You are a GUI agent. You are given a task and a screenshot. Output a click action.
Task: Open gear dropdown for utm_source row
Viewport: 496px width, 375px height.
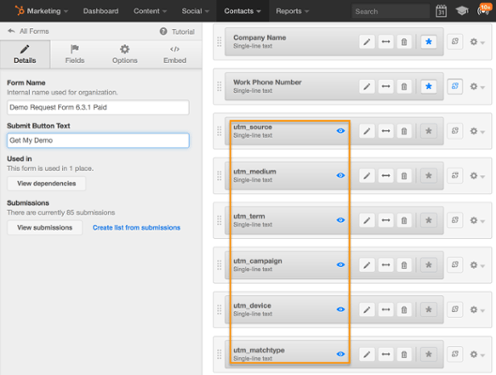477,131
